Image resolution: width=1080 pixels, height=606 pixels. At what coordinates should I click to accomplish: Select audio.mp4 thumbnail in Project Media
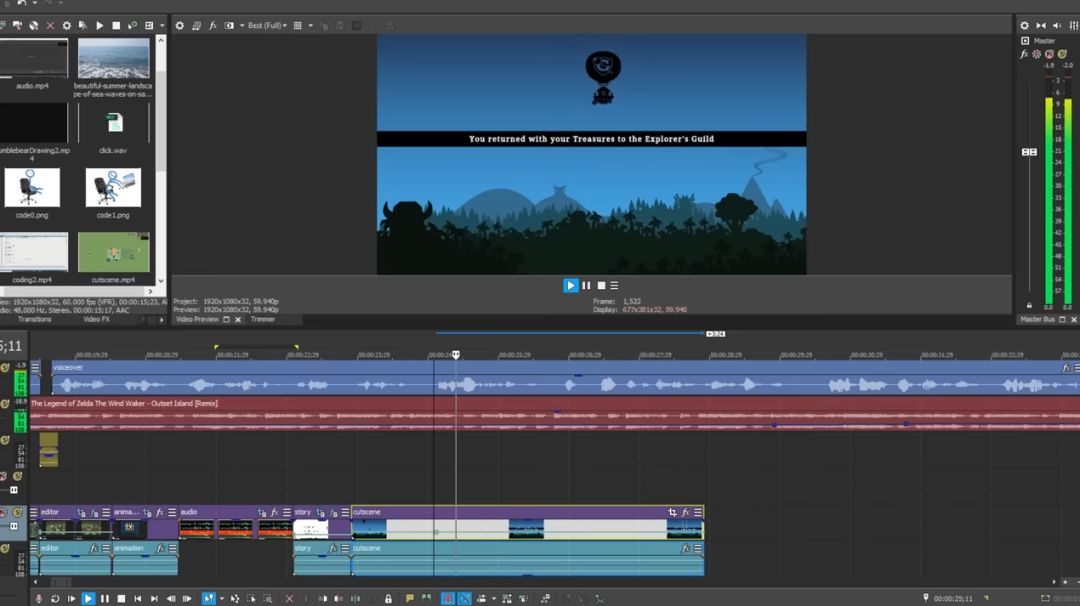32,59
